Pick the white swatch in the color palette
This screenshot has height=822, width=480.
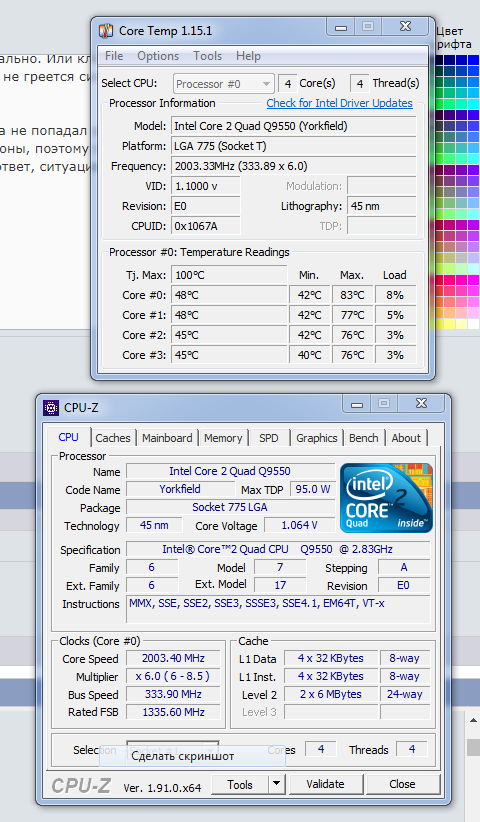tap(473, 324)
